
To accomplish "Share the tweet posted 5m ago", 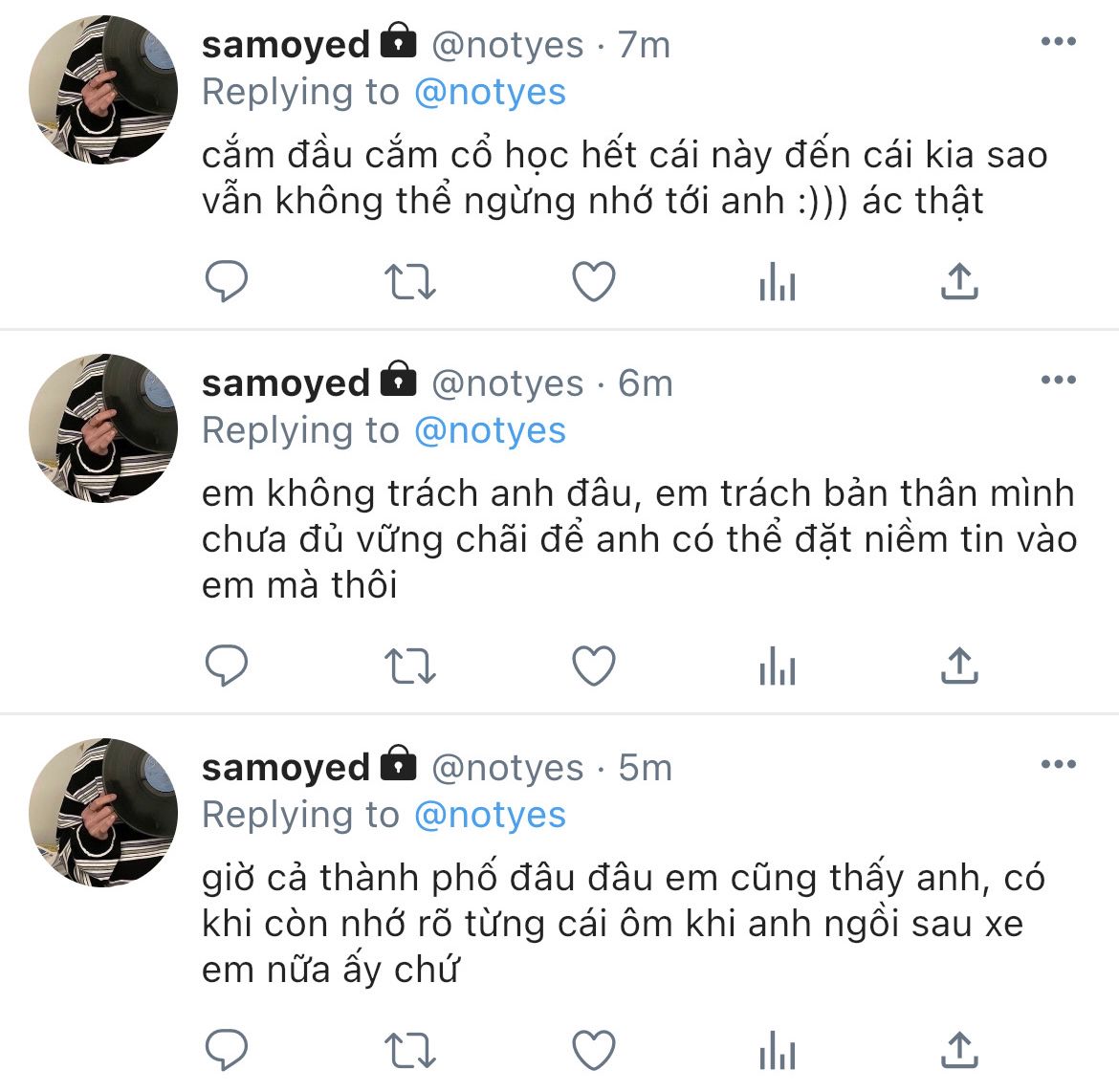I will tap(960, 1050).
